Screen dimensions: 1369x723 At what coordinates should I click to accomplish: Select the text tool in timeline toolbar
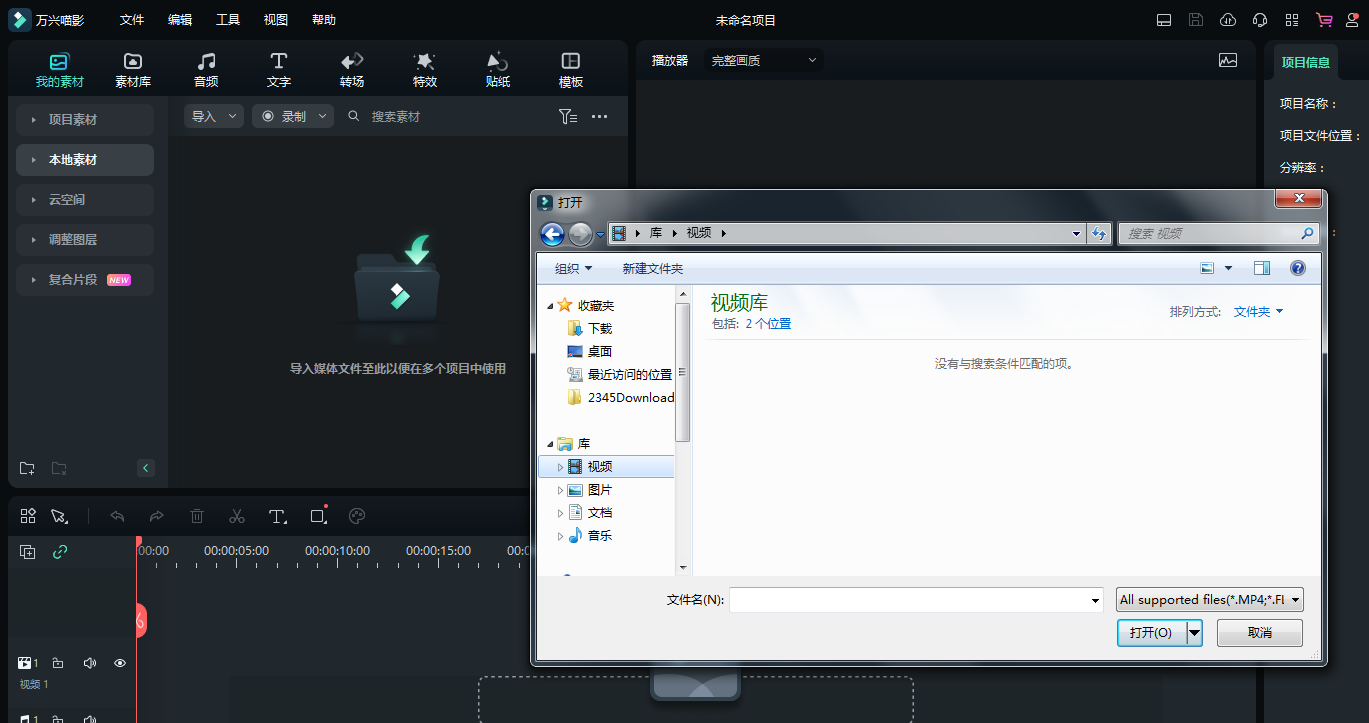(x=277, y=516)
